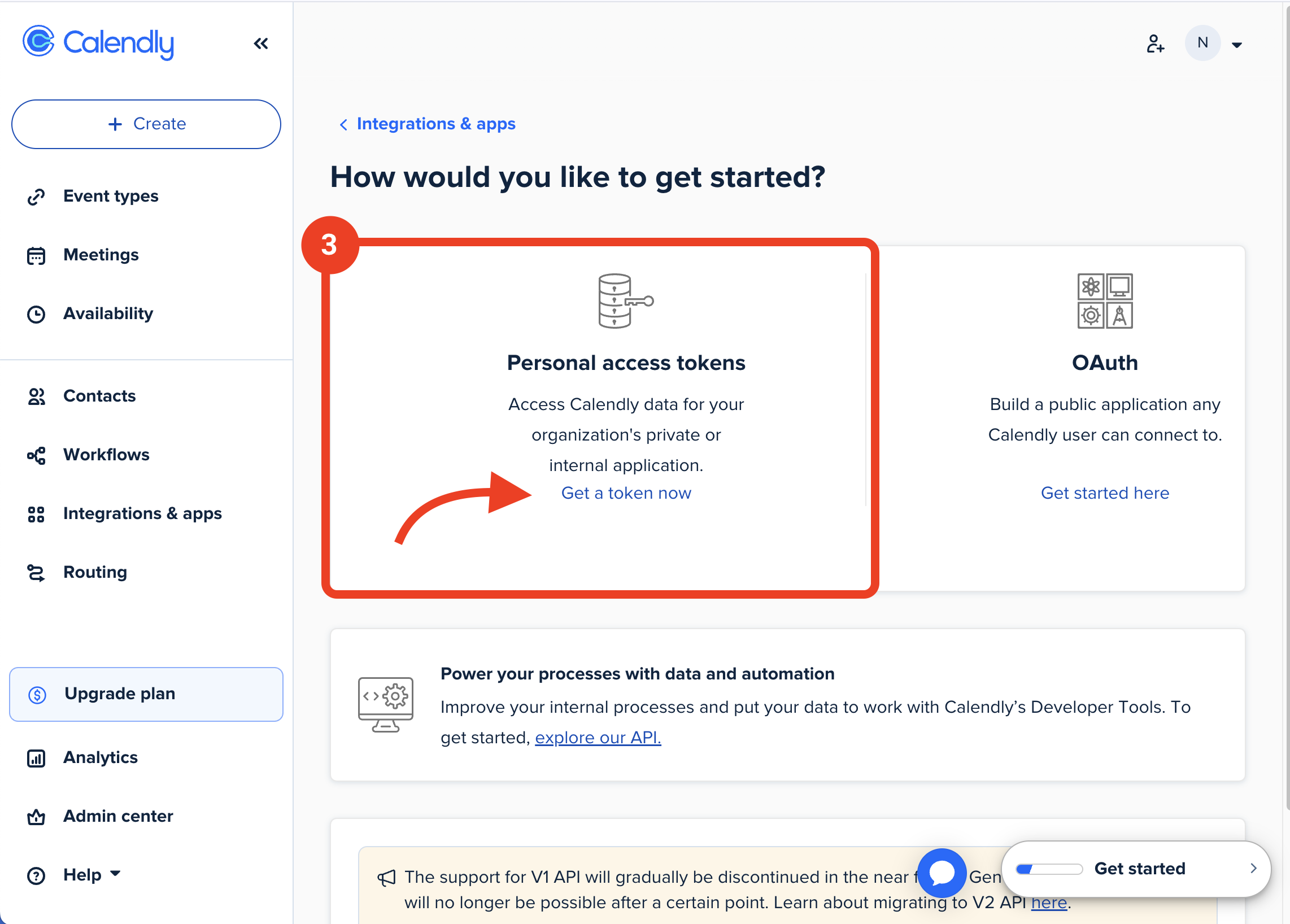Click the Availability clock icon
This screenshot has height=924, width=1290.
[x=36, y=315]
